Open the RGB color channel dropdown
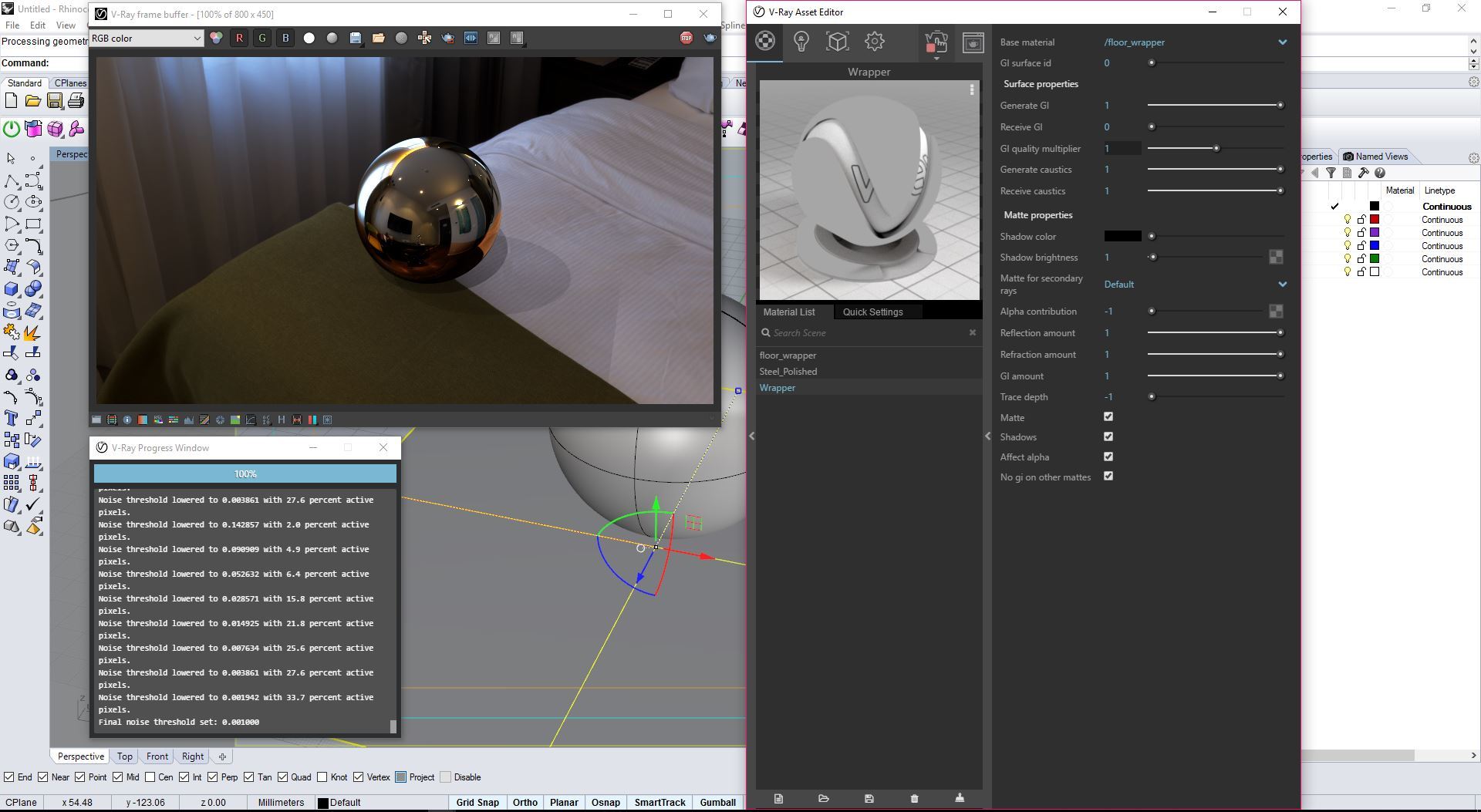 (147, 38)
